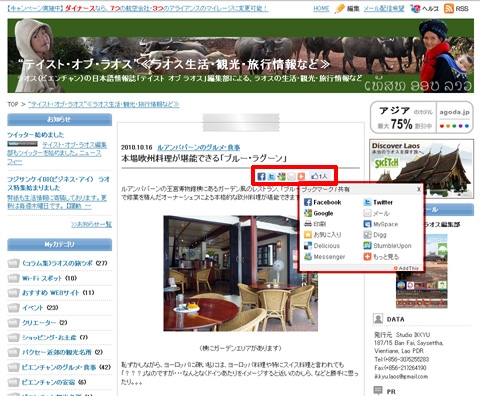480x396 pixels.
Task: Click the orange plus AddThis icon in the share bar
Action: point(301,176)
